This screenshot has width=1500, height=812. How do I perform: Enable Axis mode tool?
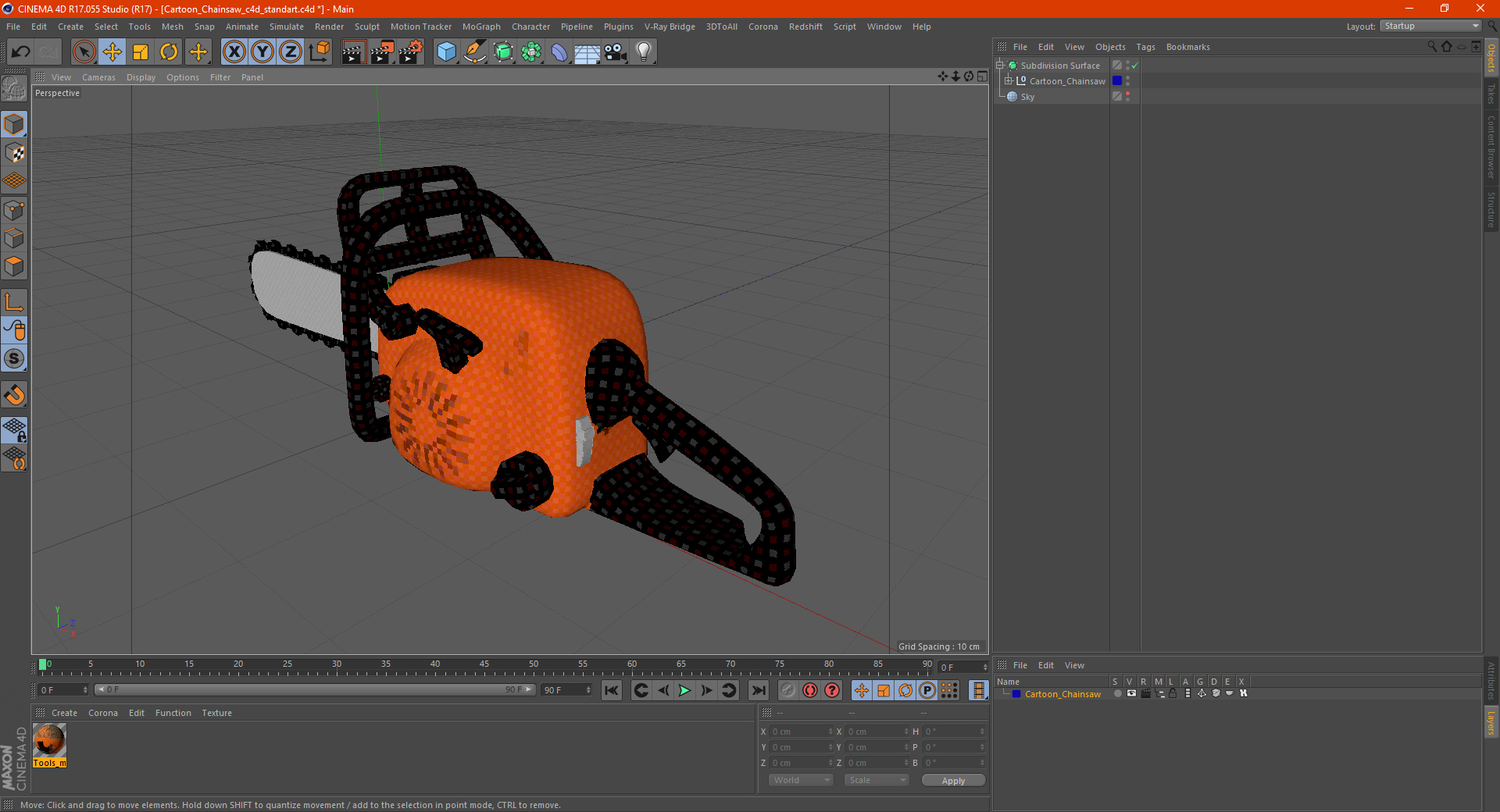click(14, 302)
